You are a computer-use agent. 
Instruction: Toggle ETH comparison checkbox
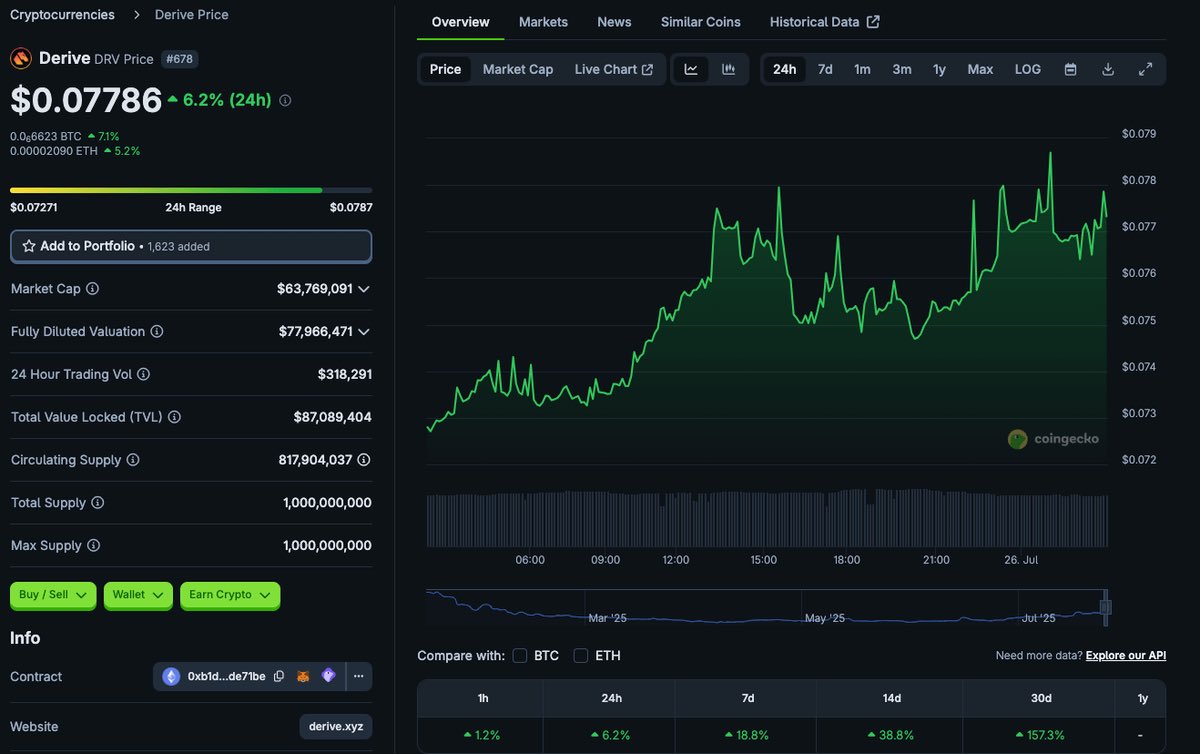[x=580, y=656]
